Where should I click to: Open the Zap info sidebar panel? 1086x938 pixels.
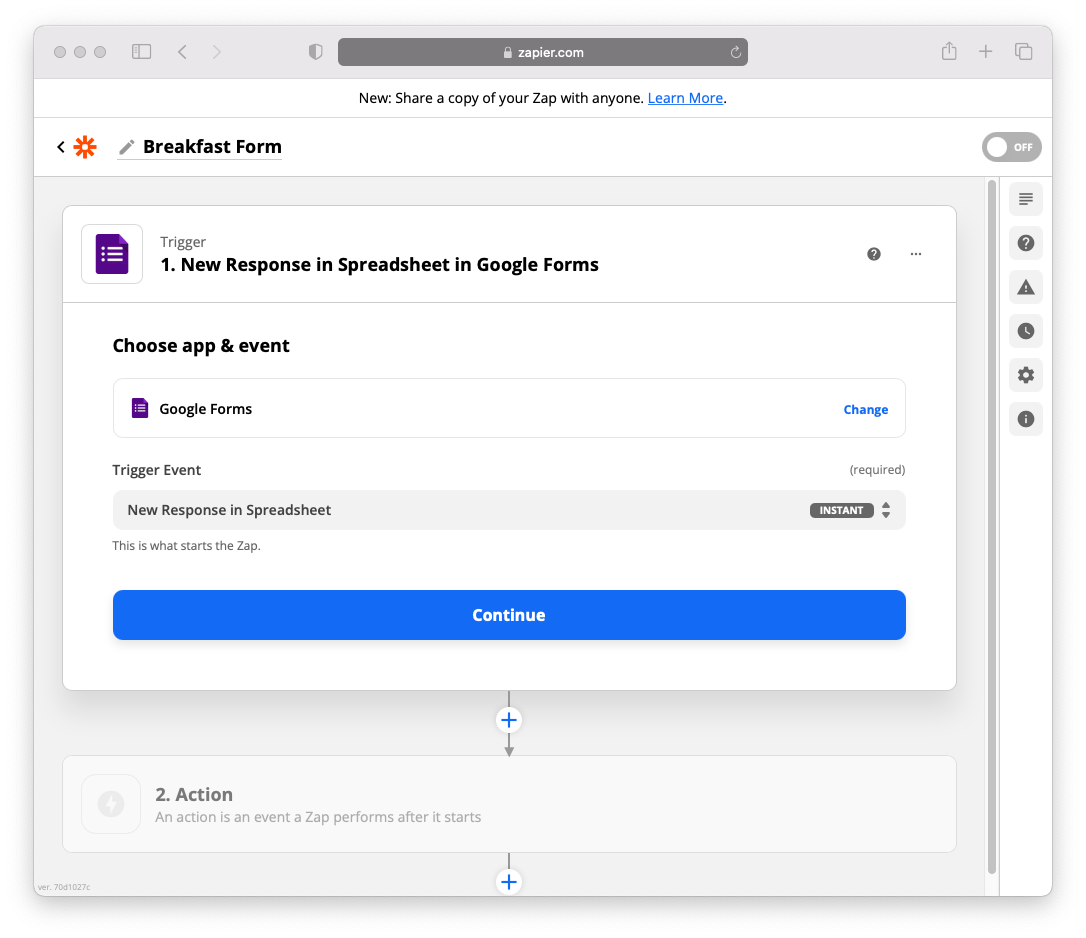pos(1026,419)
